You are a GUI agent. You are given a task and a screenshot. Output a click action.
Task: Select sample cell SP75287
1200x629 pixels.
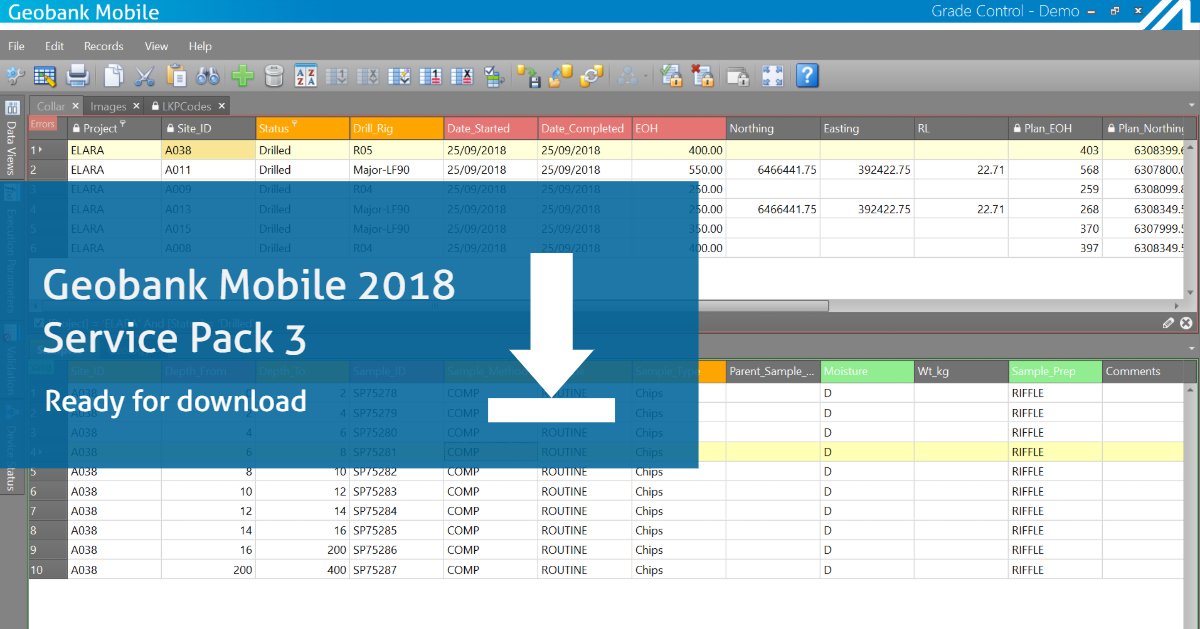tap(396, 570)
